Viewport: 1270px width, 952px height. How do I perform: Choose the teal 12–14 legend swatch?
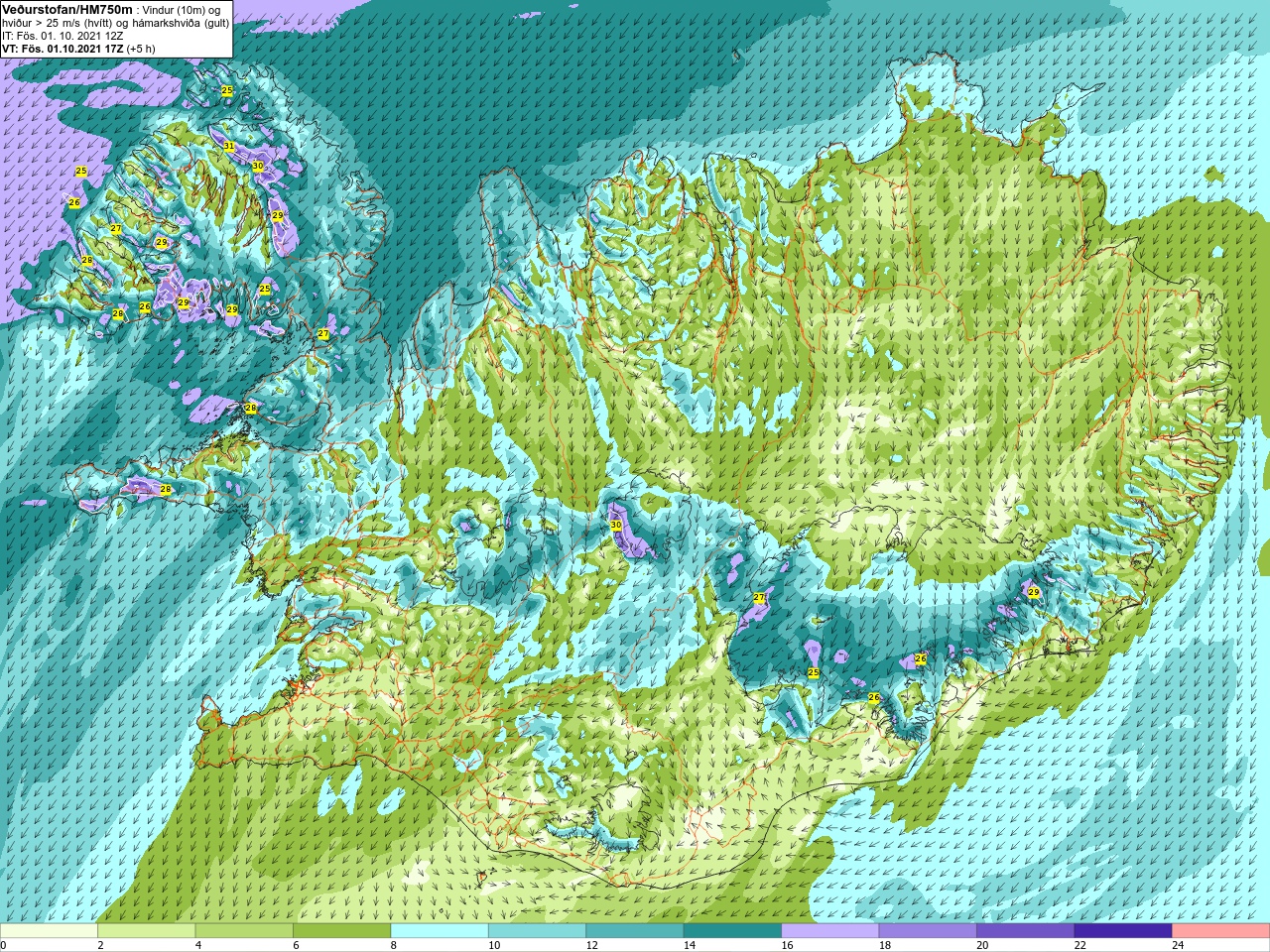pos(635,931)
